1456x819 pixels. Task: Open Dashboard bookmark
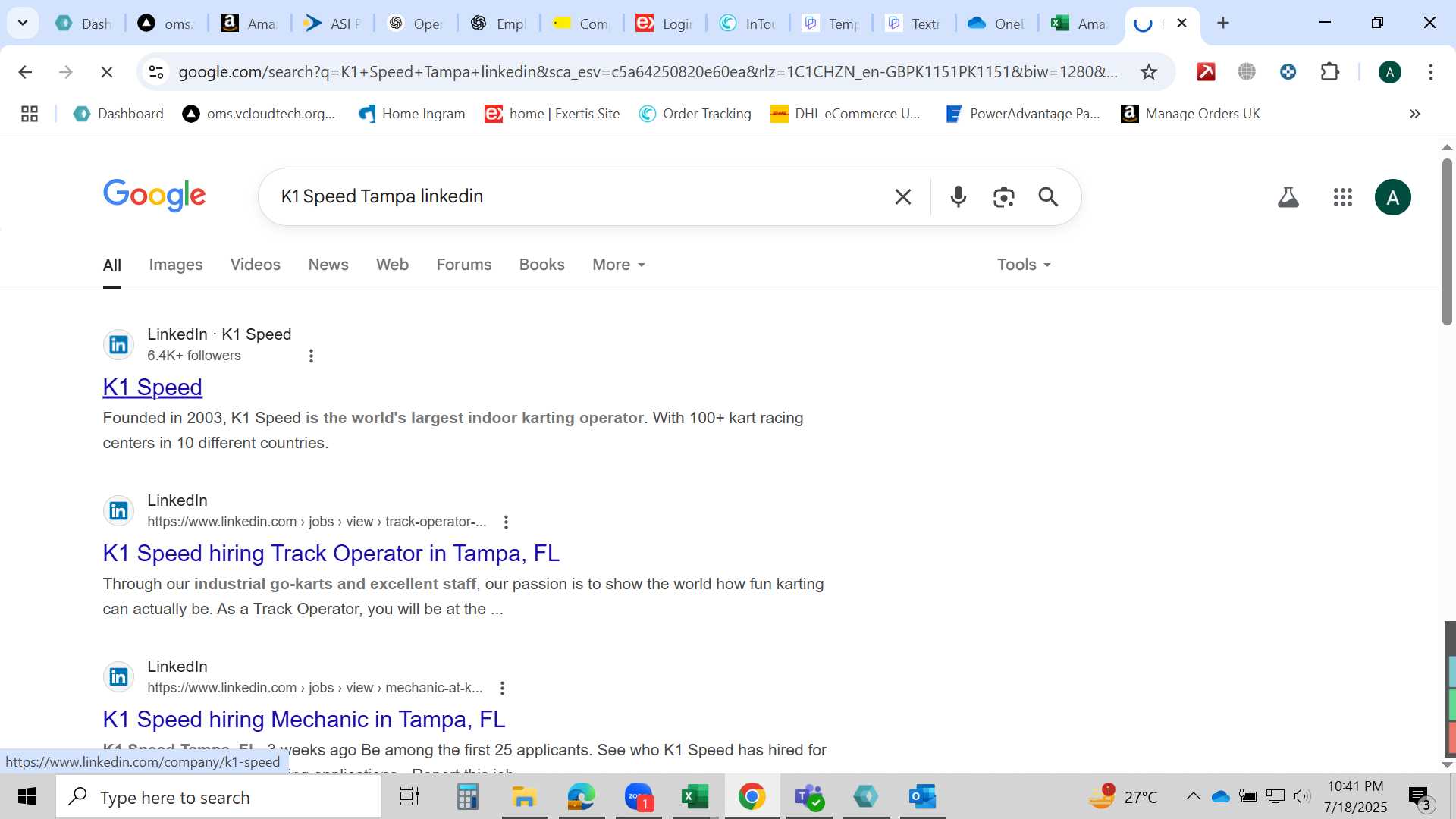pyautogui.click(x=118, y=114)
